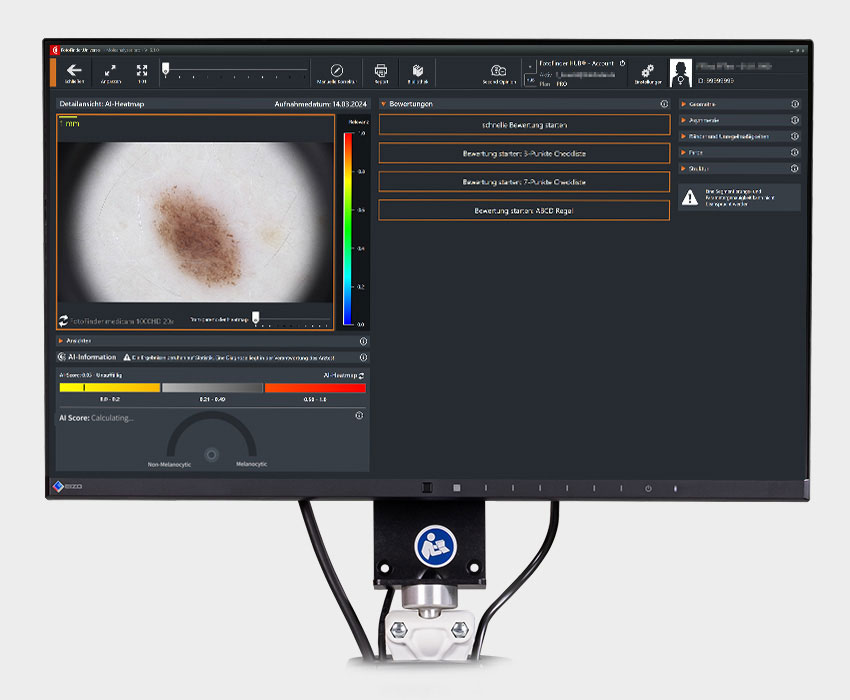This screenshot has width=850, height=700.
Task: Expand the Asymmetrie section
Action: [x=684, y=120]
